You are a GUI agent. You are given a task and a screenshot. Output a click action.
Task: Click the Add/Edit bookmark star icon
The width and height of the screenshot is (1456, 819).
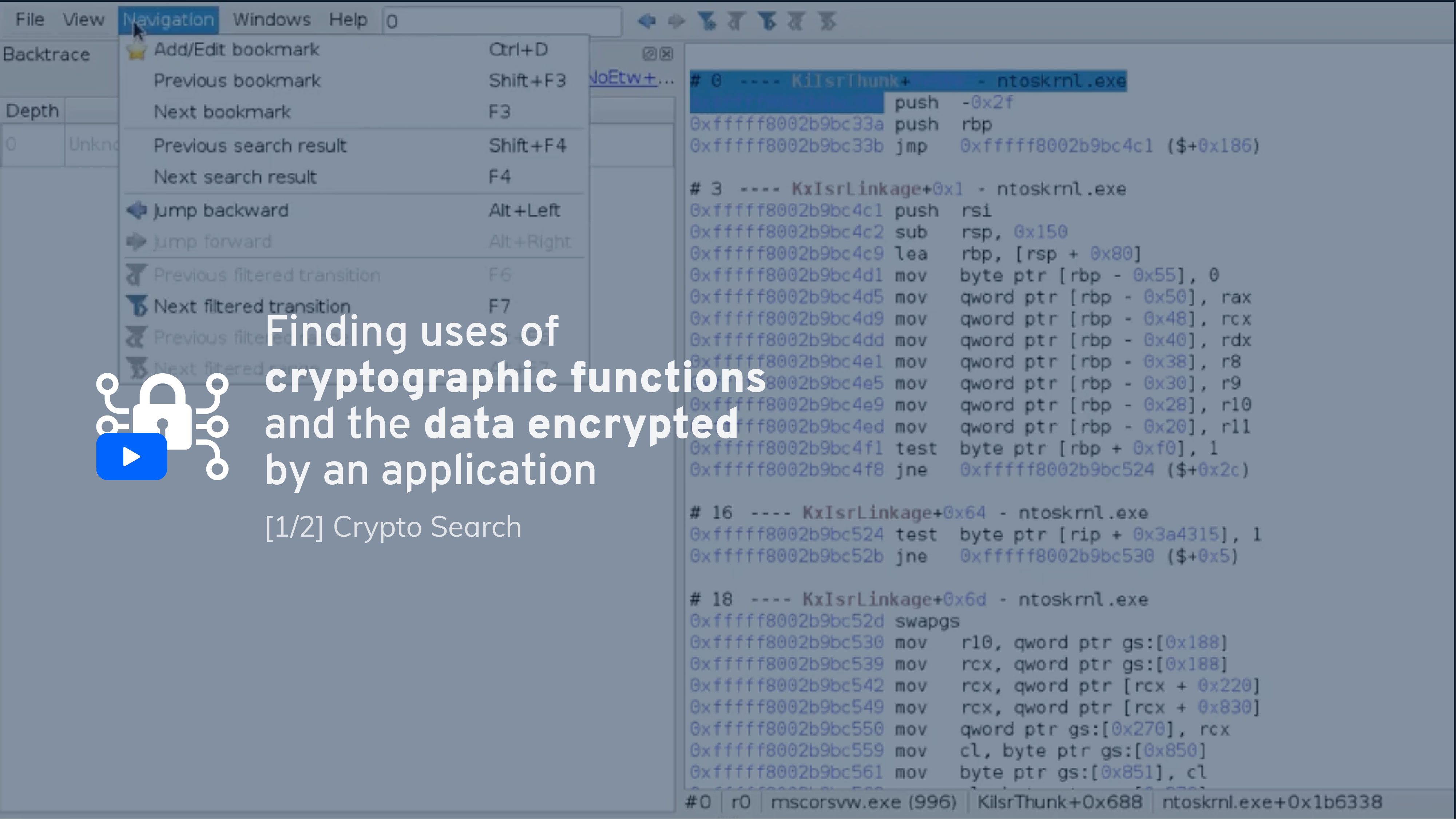point(136,50)
